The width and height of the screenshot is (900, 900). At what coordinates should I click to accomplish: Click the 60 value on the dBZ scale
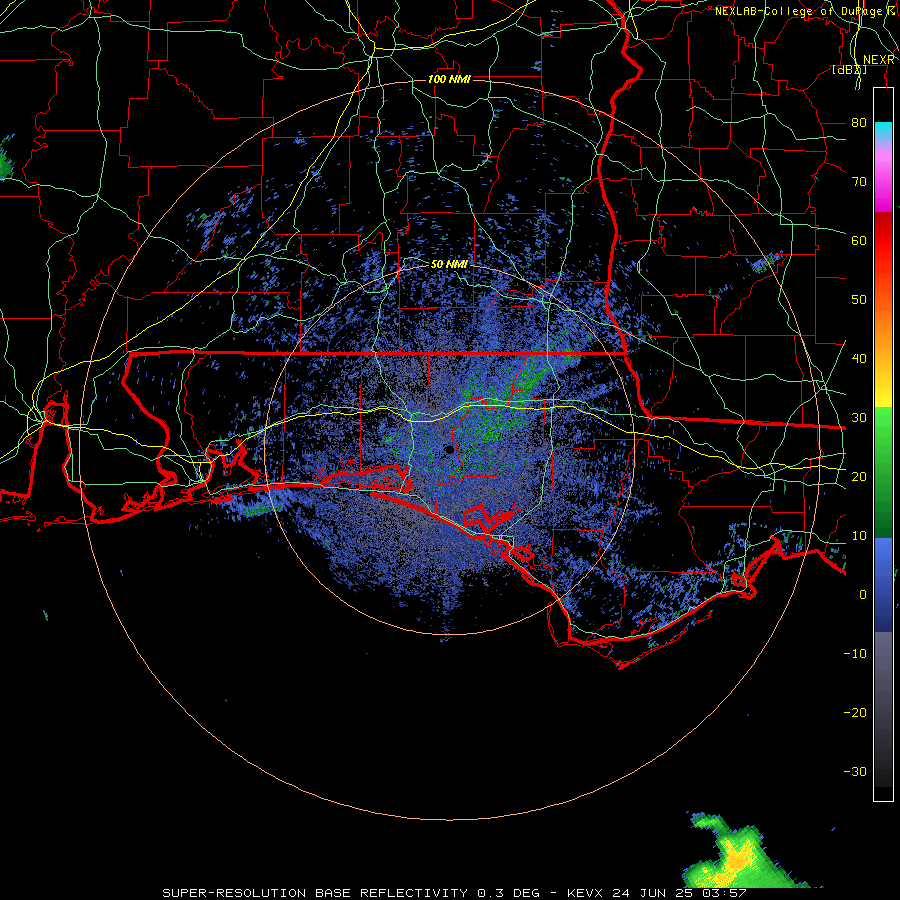tap(859, 240)
